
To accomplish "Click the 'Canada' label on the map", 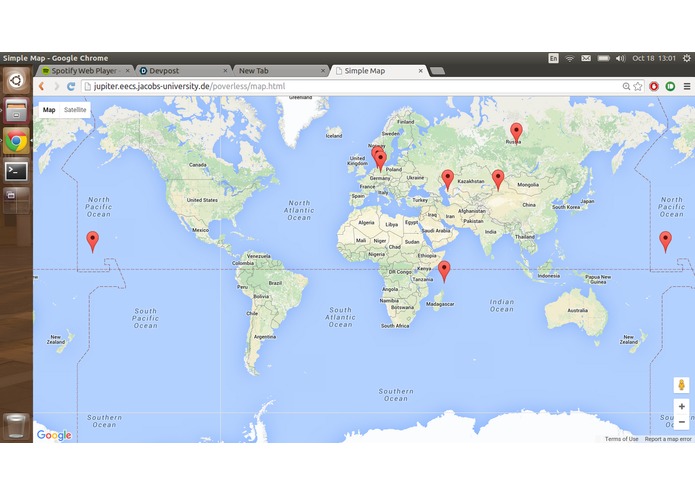I will point(198,165).
